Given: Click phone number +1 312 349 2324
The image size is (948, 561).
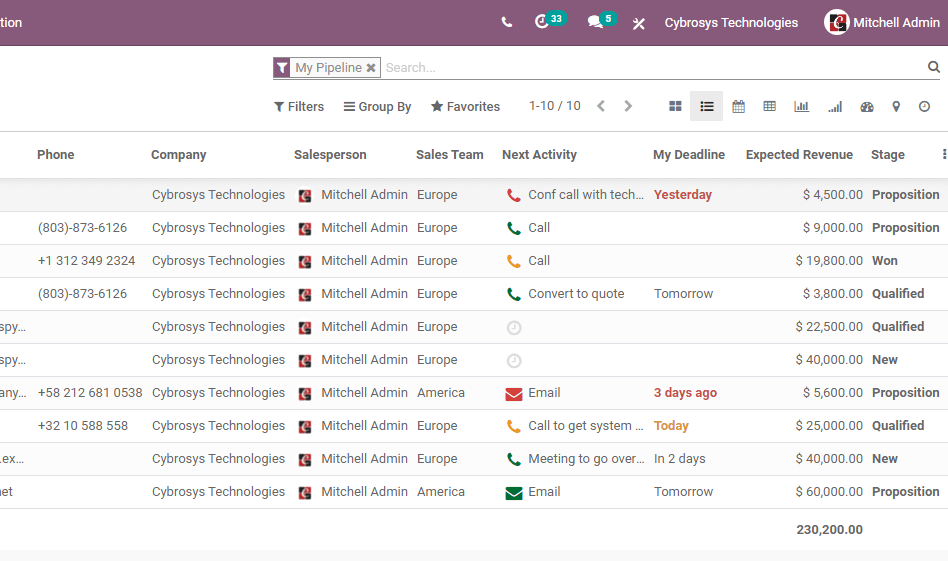Looking at the screenshot, I should pos(86,261).
